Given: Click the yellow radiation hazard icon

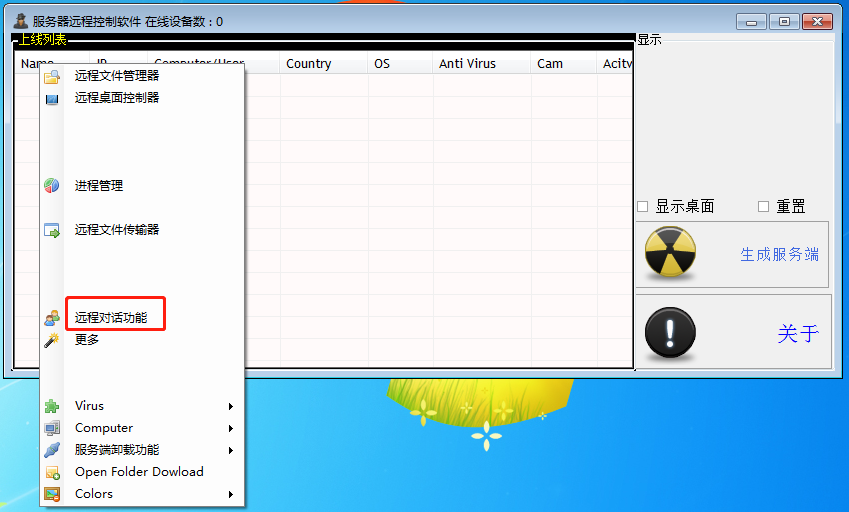Looking at the screenshot, I should tap(669, 253).
